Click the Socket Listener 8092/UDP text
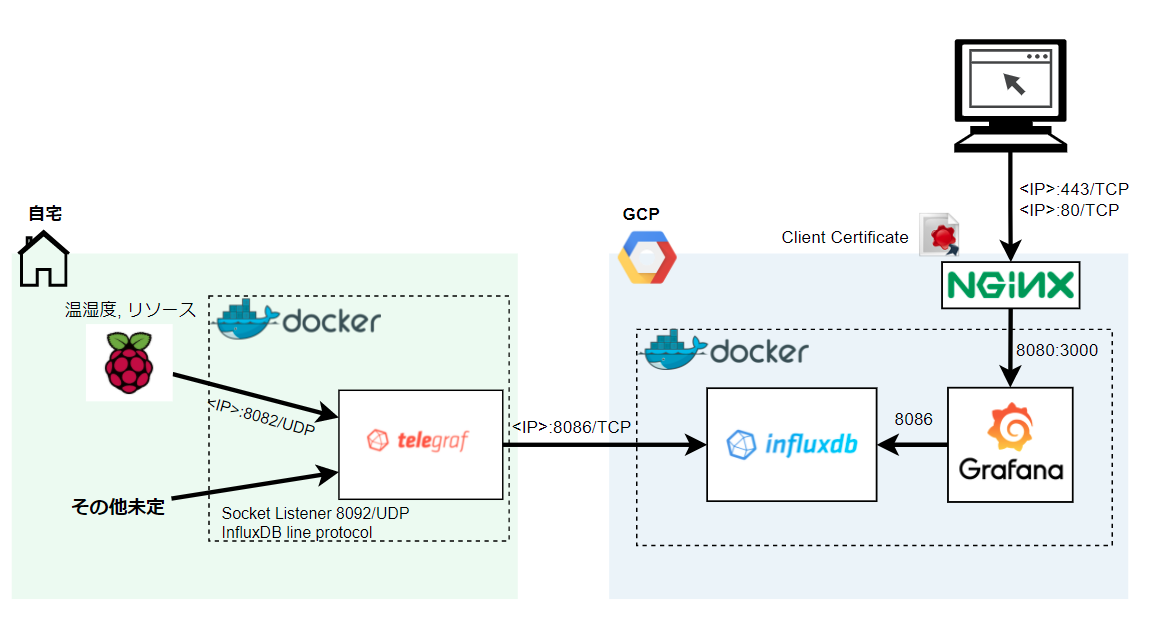 coord(315,513)
